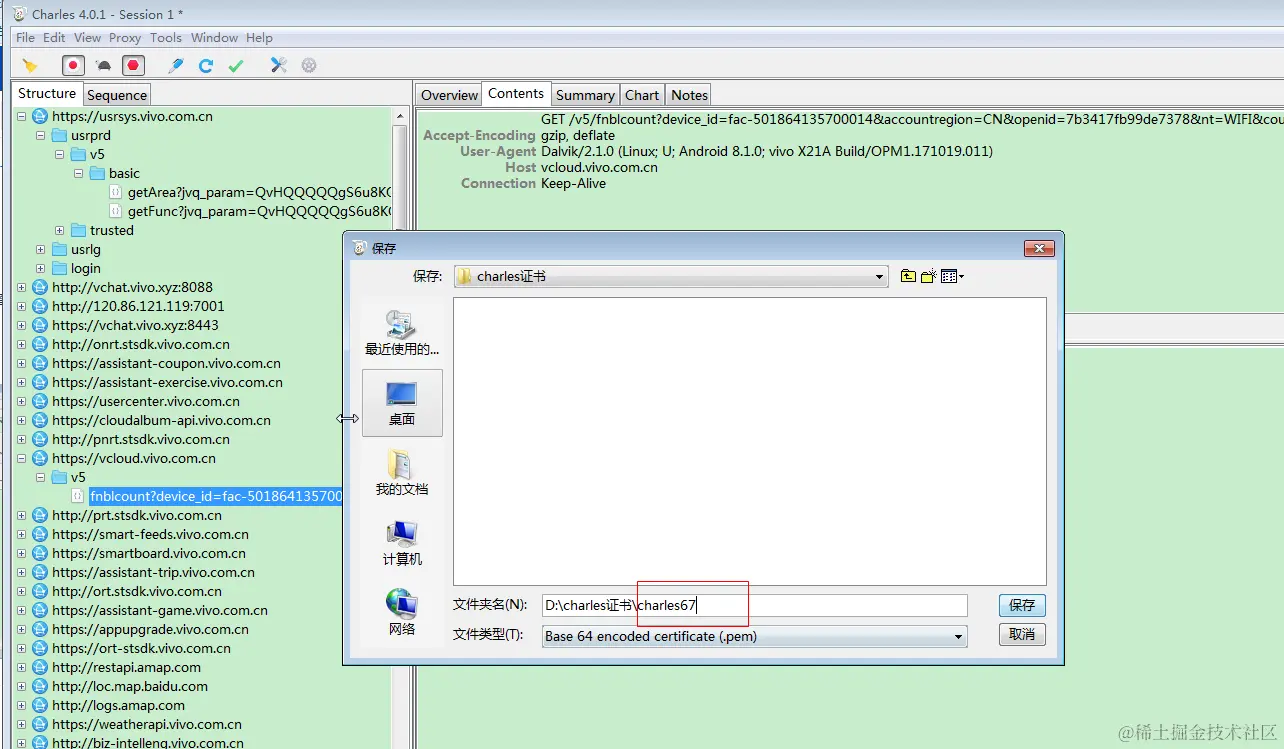This screenshot has height=749, width=1284.
Task: Open the Proxy menu
Action: pos(125,38)
